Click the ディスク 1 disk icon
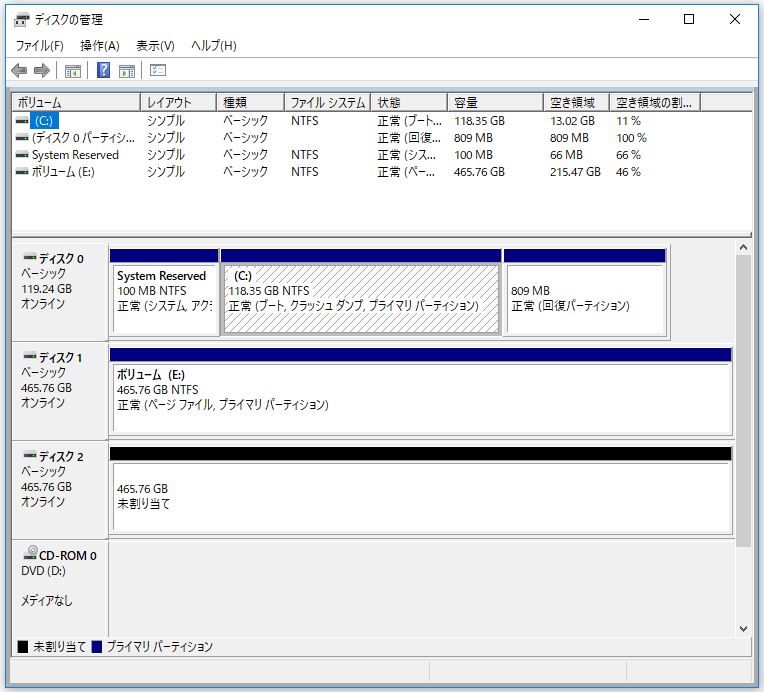The height and width of the screenshot is (692, 764). coord(30,356)
